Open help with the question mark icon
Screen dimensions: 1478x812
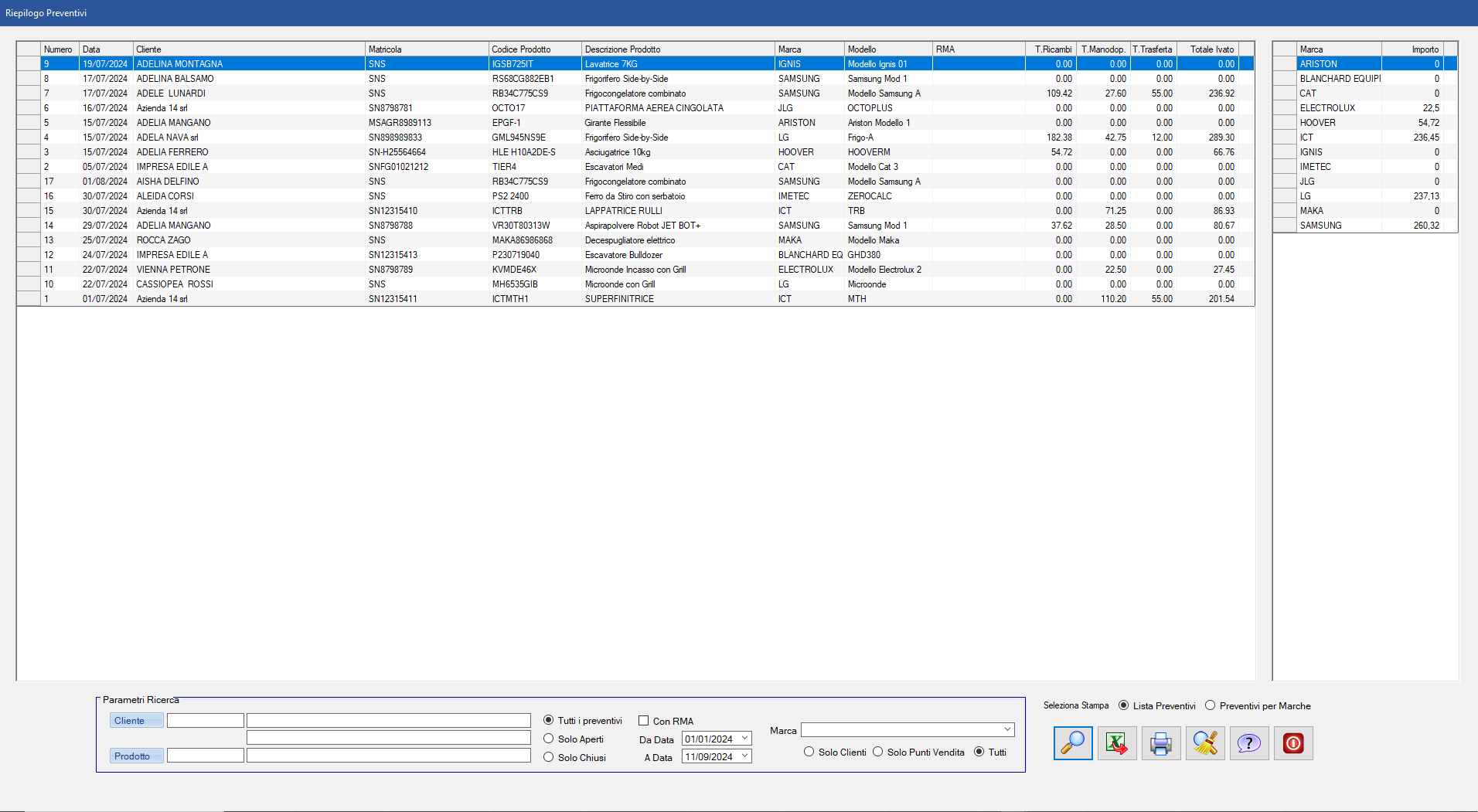pos(1248,743)
